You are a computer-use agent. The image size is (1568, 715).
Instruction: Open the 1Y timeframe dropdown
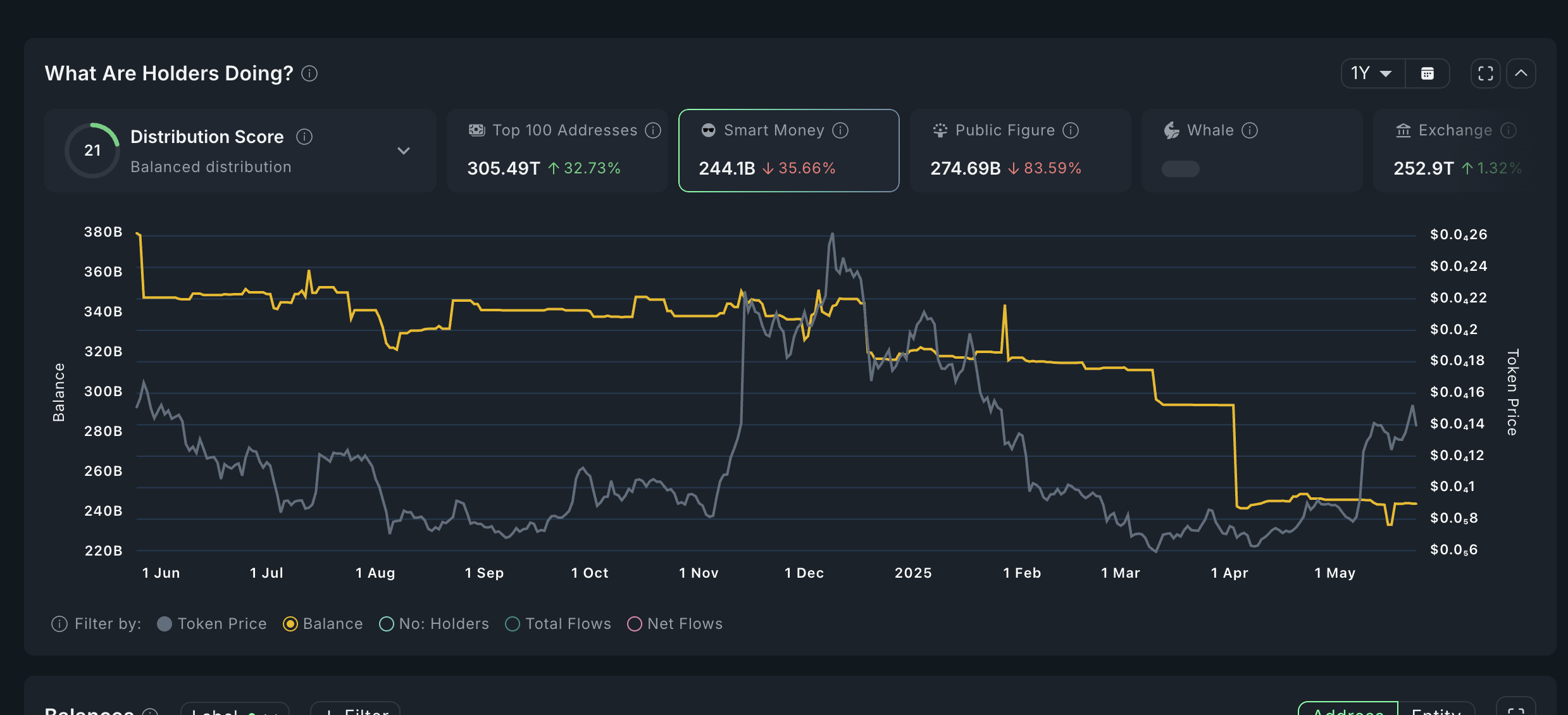(1371, 73)
